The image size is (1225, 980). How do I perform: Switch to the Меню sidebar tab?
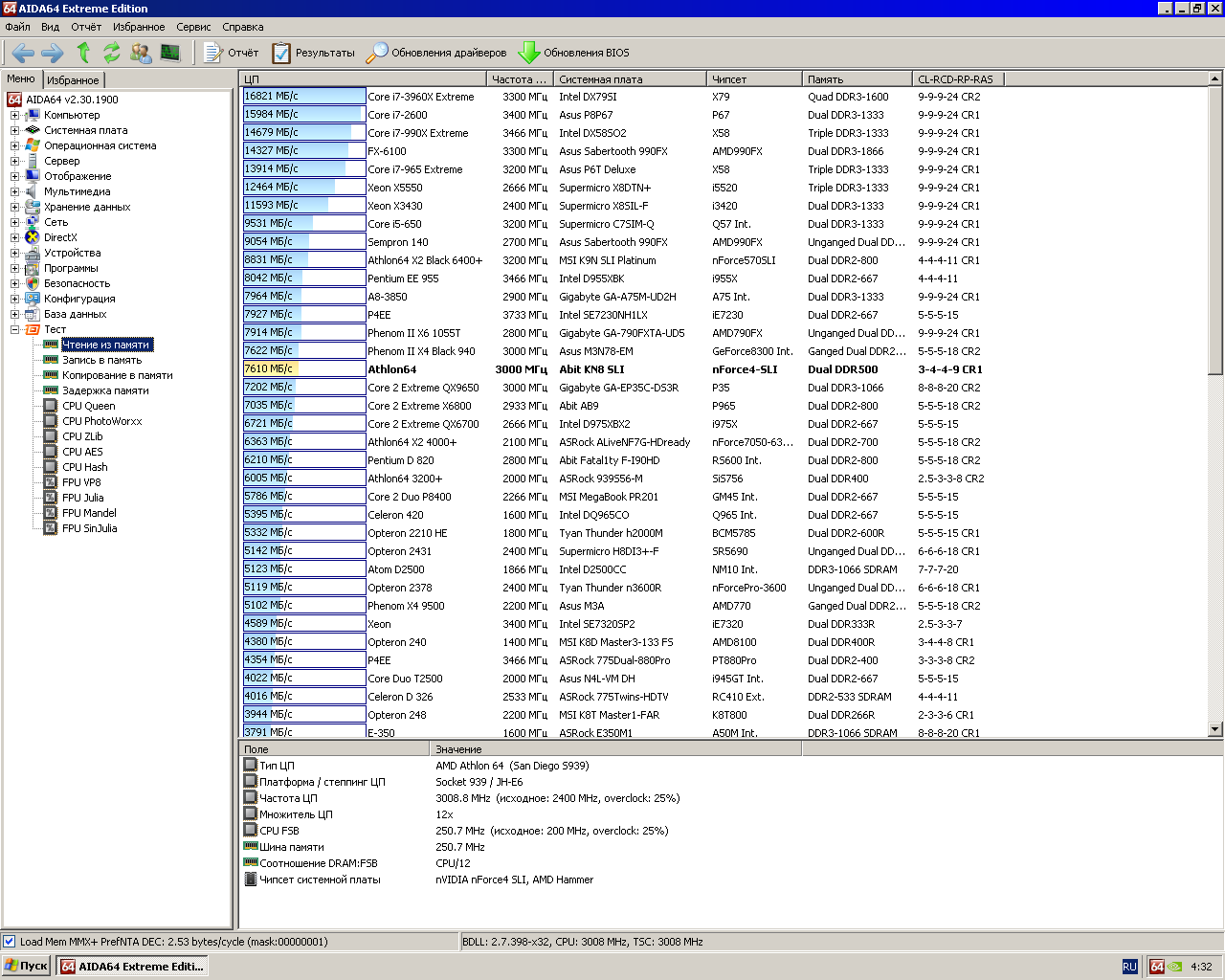[x=21, y=78]
